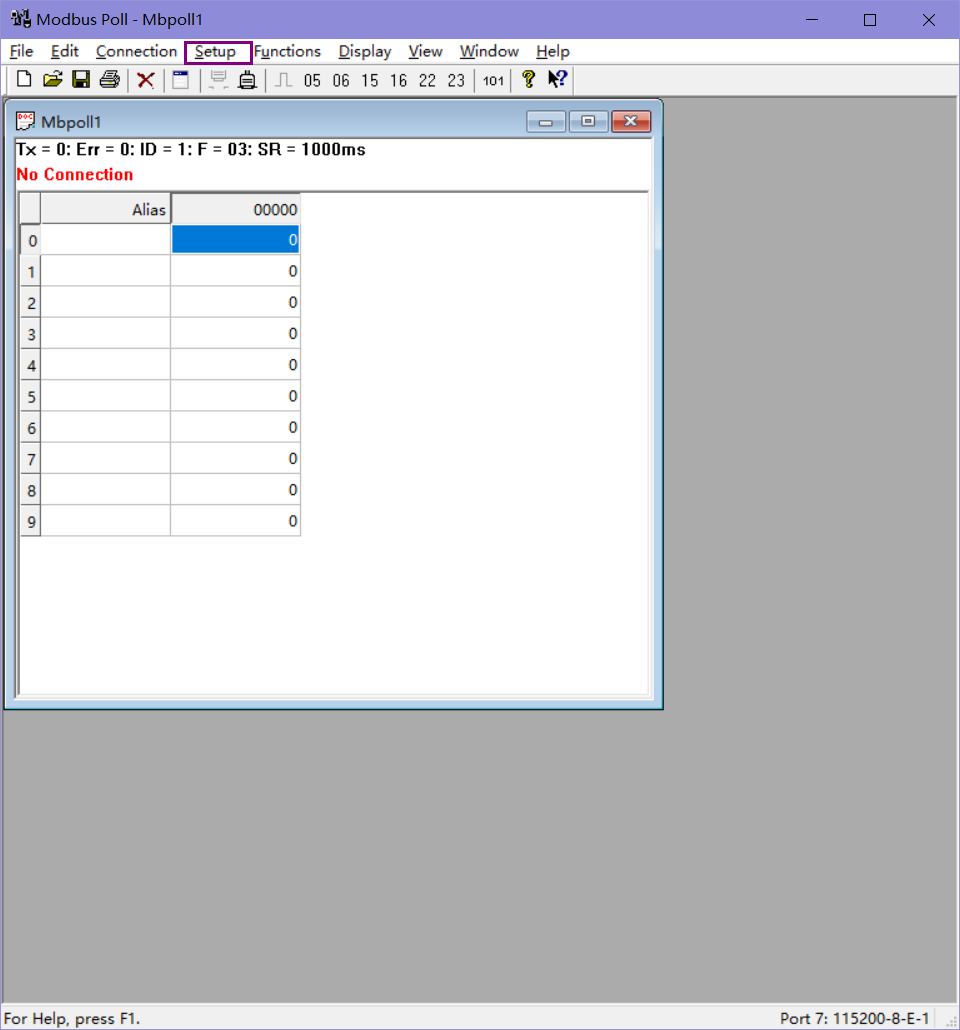Close the Mbpoll1 child window
This screenshot has width=960, height=1030.
click(x=631, y=122)
